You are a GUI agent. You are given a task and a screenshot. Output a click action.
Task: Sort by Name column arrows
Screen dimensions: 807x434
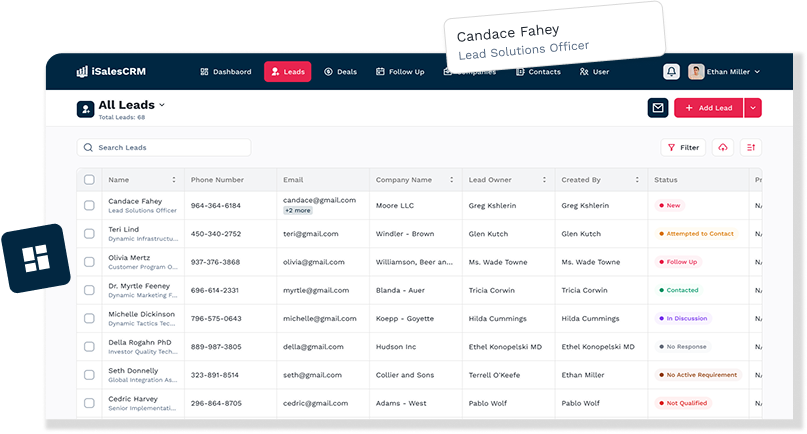[x=173, y=180]
